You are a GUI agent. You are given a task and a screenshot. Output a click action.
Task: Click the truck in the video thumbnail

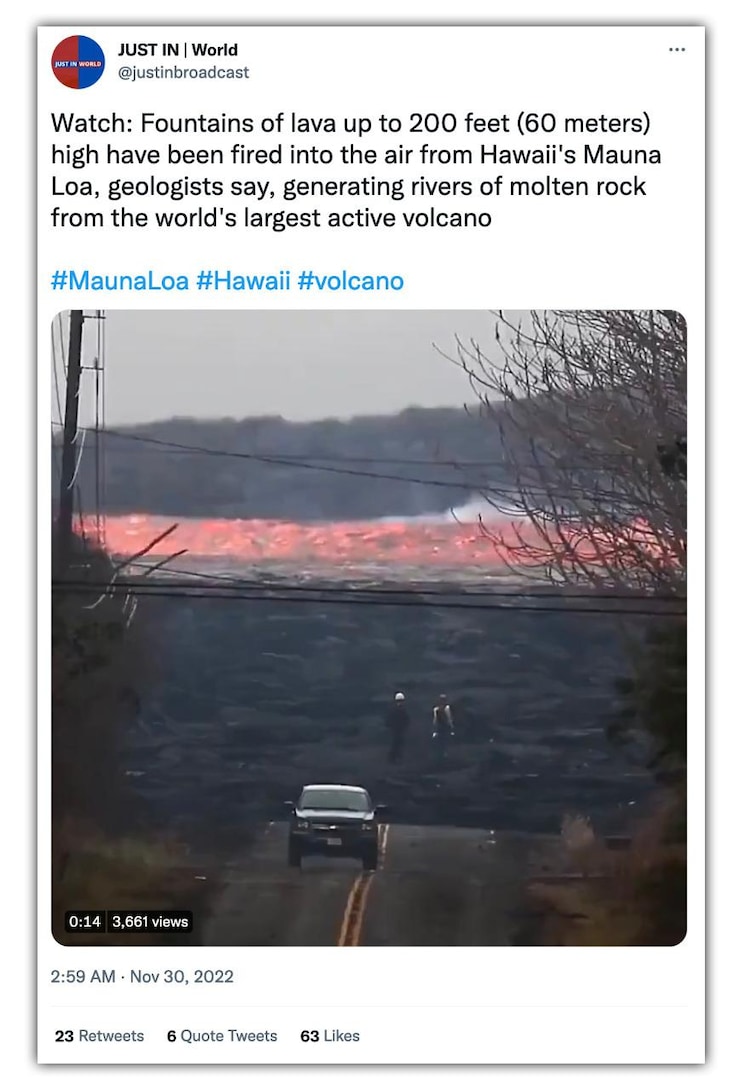(x=335, y=826)
